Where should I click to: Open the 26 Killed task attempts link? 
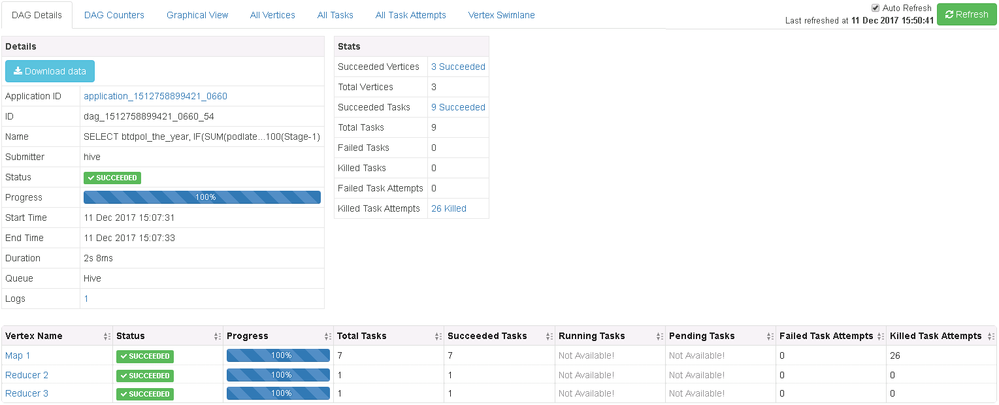pyautogui.click(x=448, y=208)
